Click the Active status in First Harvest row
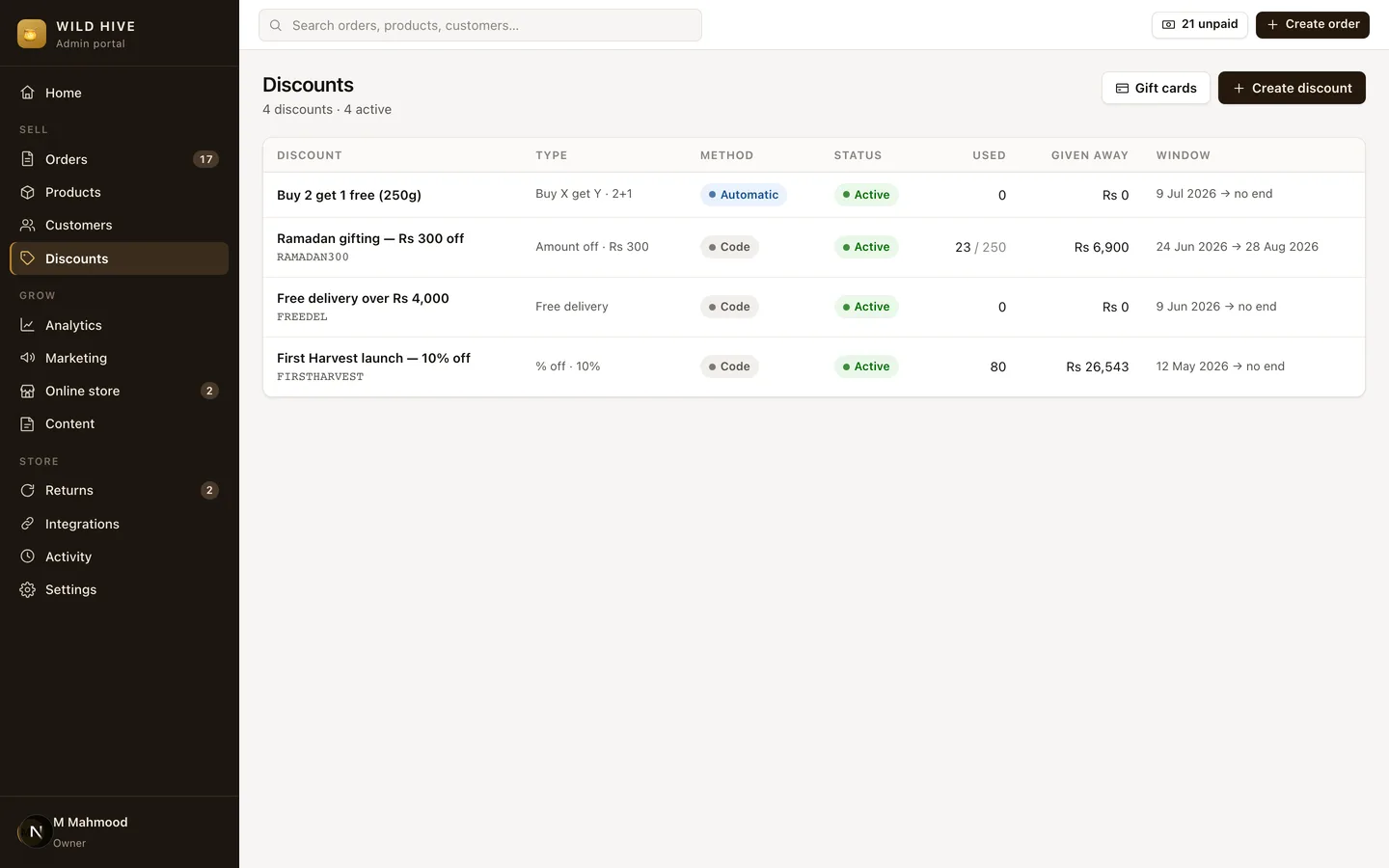The image size is (1389, 868). tap(866, 366)
